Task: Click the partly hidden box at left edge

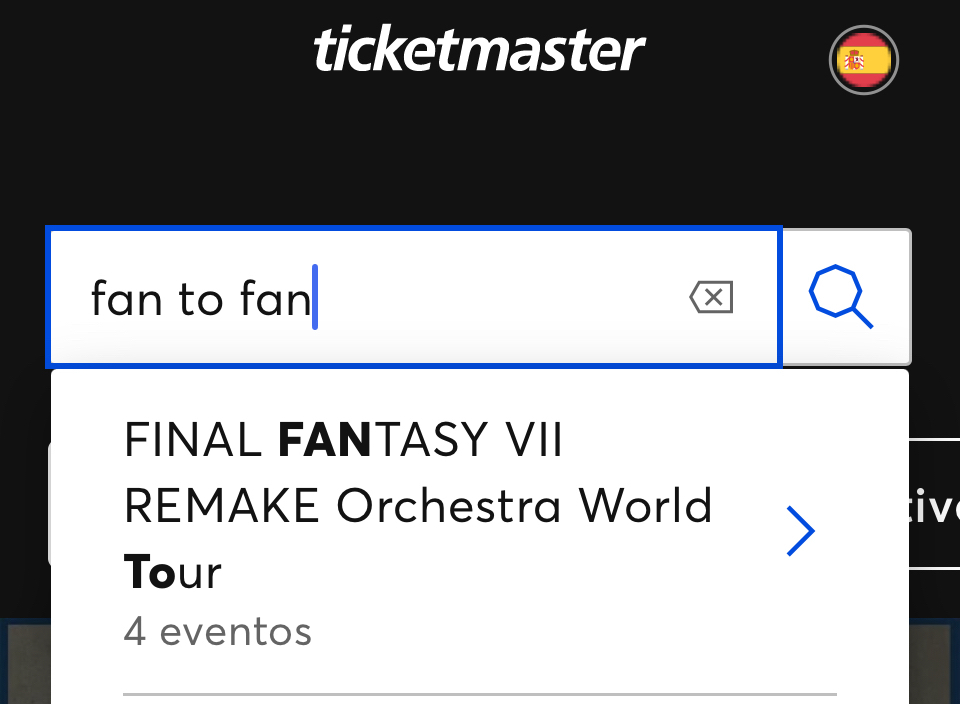Action: pos(48,504)
